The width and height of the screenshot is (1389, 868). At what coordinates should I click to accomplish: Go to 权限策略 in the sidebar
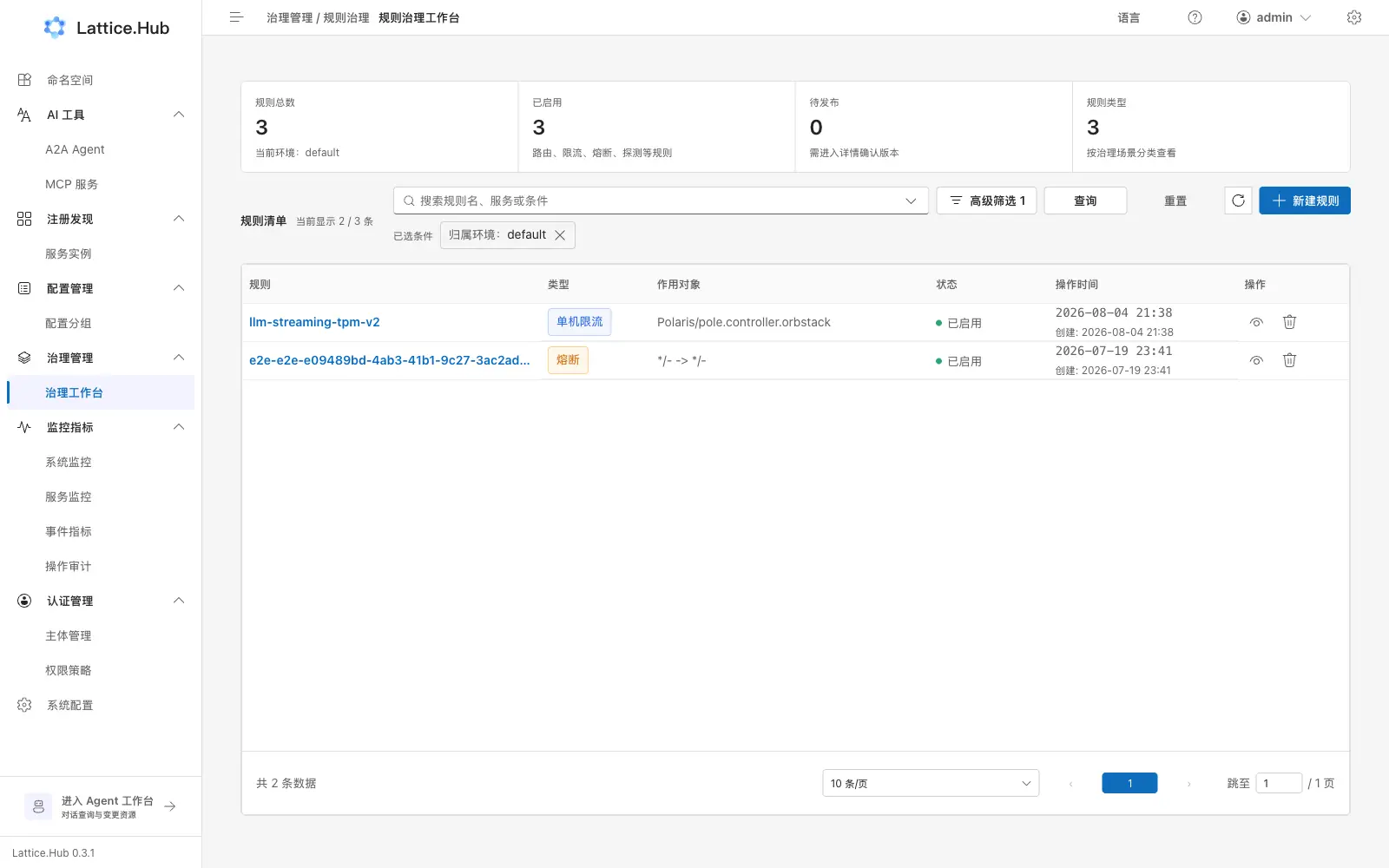tap(101, 670)
